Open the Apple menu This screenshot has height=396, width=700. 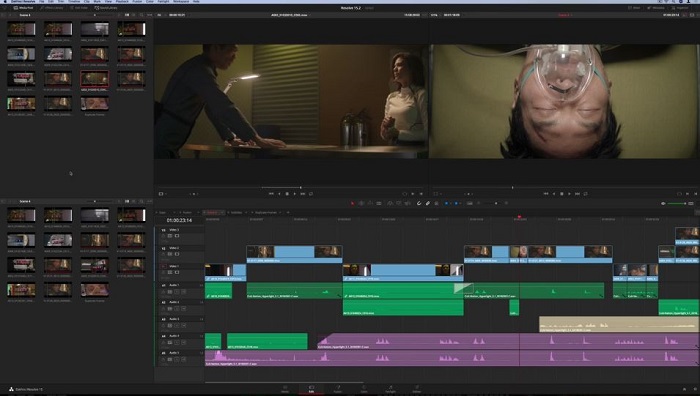tap(6, 1)
